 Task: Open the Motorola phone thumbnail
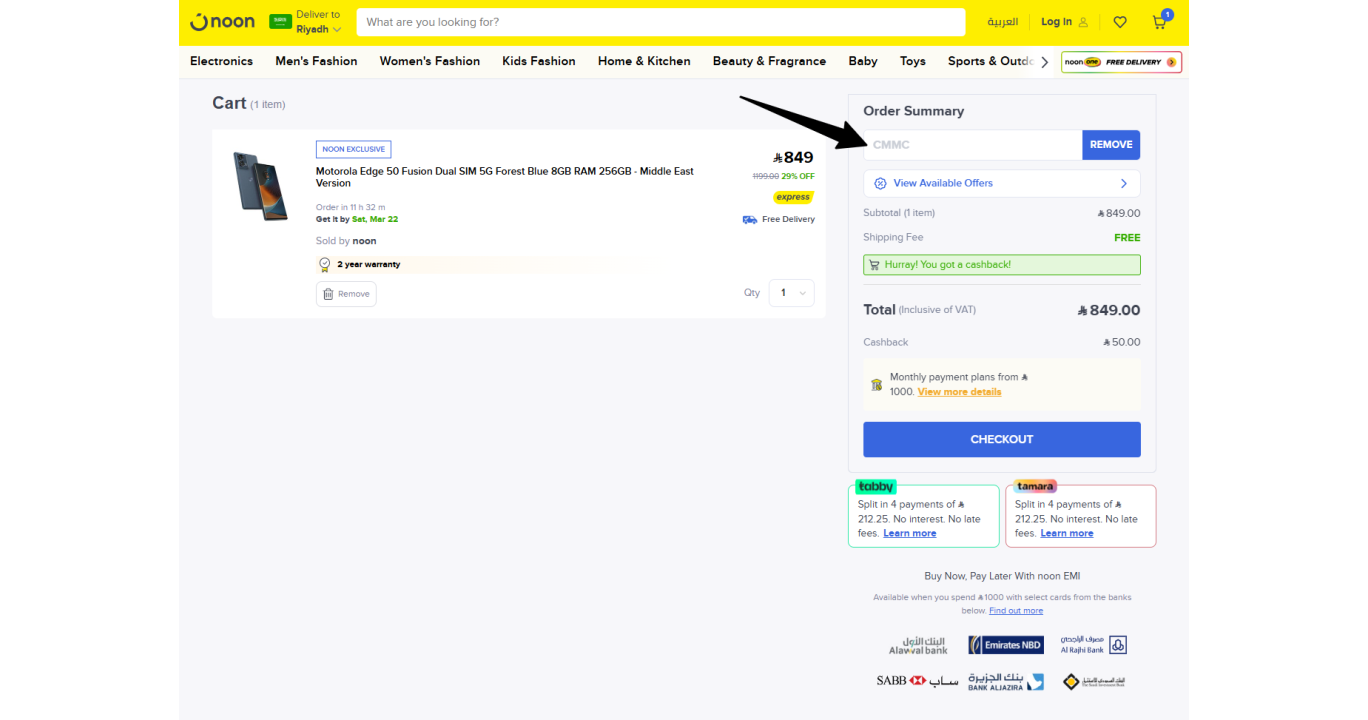click(x=260, y=186)
